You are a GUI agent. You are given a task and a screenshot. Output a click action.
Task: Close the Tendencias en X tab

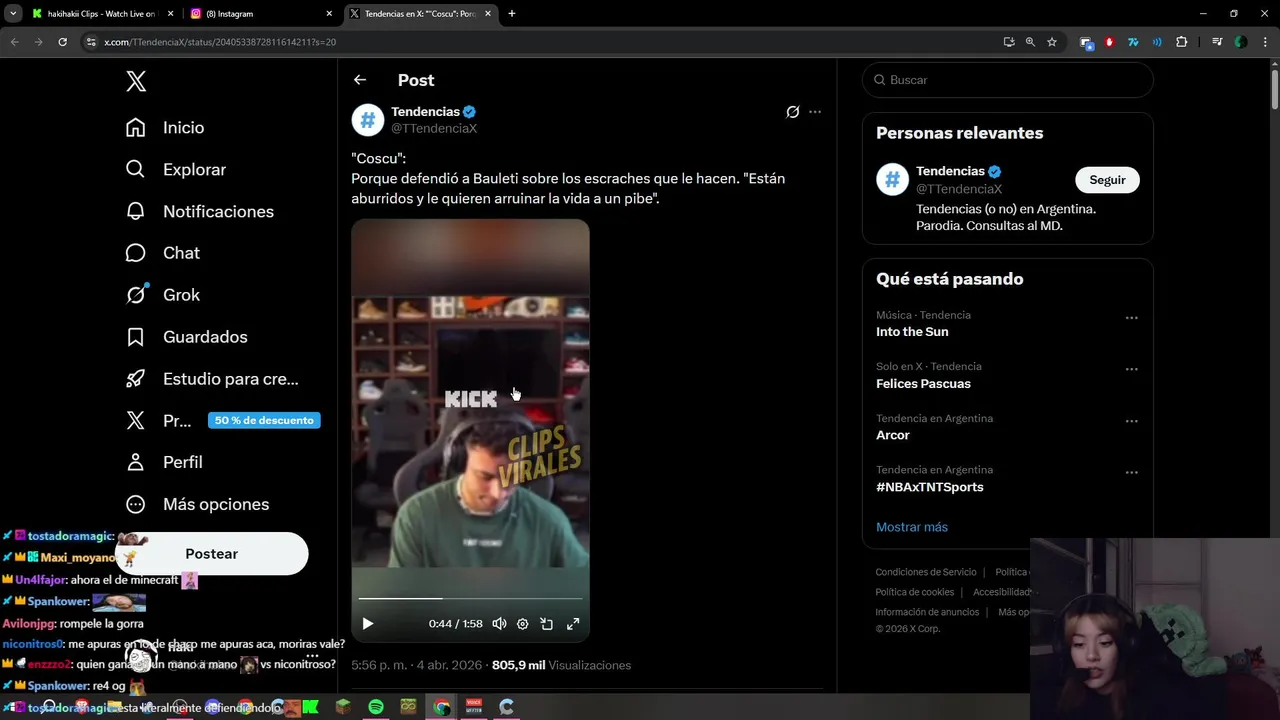click(489, 14)
